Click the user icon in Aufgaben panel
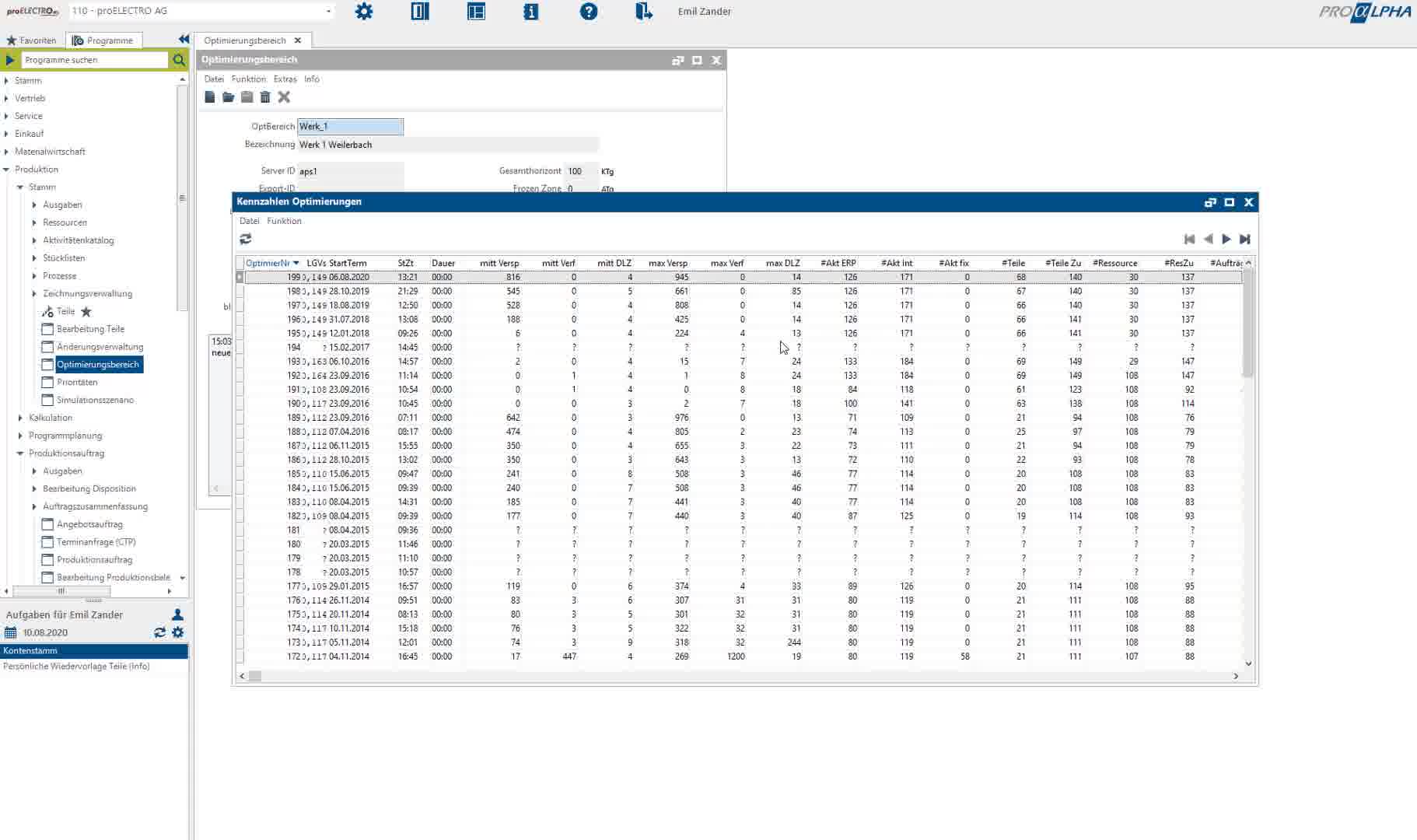The height and width of the screenshot is (840, 1417). 177,614
